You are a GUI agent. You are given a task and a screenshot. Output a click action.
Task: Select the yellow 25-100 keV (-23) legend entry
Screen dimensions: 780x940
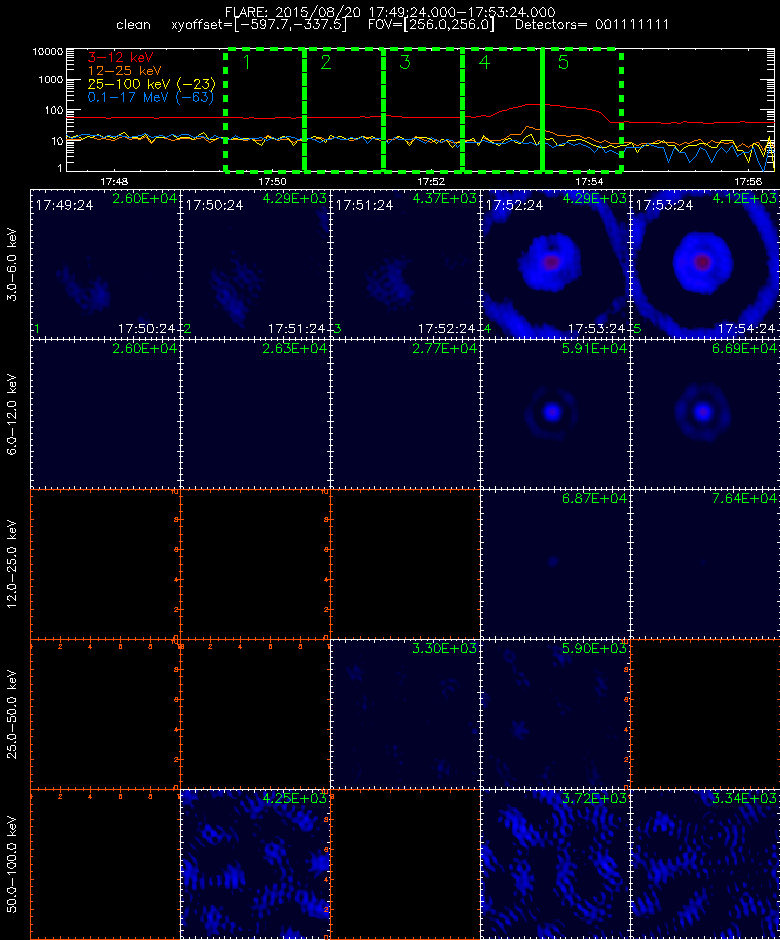coord(151,84)
